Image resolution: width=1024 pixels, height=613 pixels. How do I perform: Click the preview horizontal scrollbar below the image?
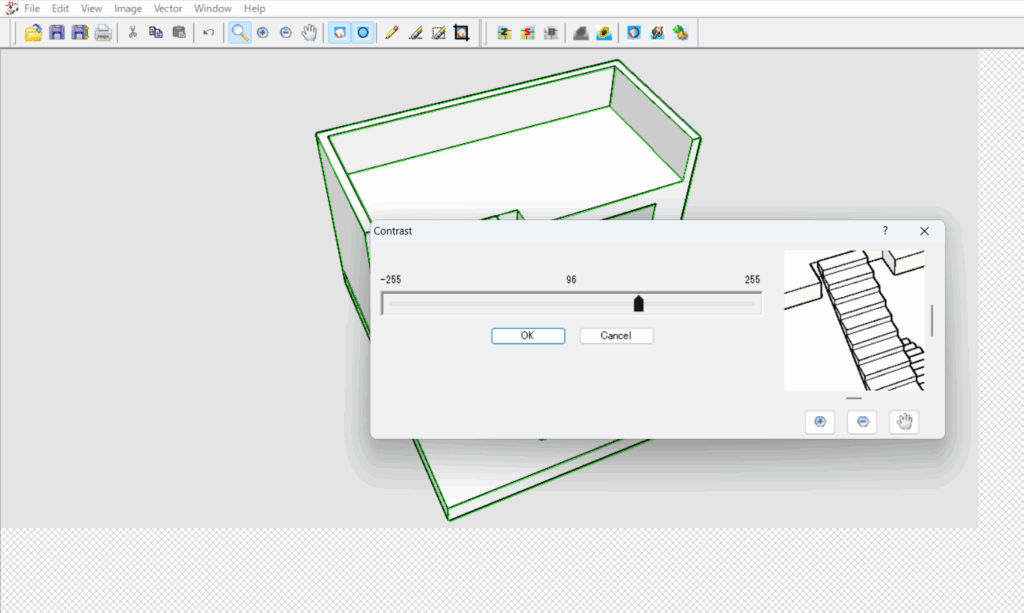854,398
